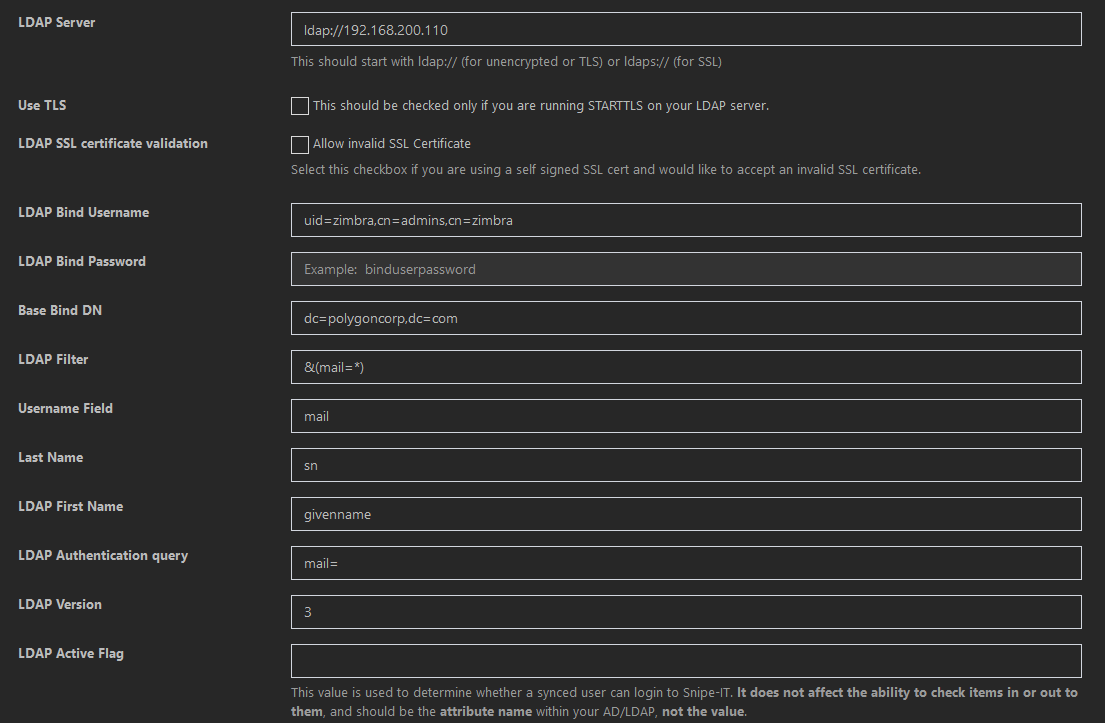Click the LDAP Version field showing 3
Image resolution: width=1105 pixels, height=723 pixels.
pyautogui.click(x=685, y=611)
